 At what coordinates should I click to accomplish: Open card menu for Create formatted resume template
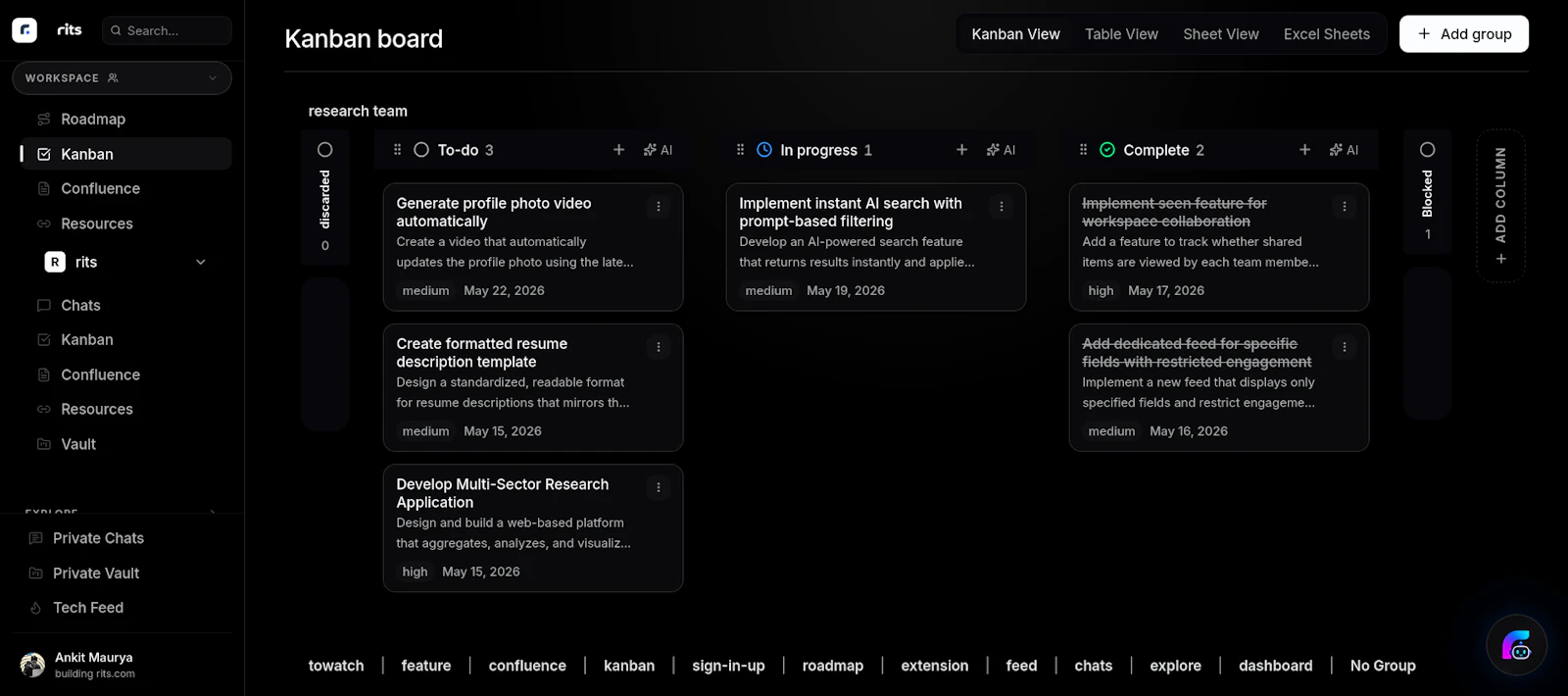pos(659,347)
